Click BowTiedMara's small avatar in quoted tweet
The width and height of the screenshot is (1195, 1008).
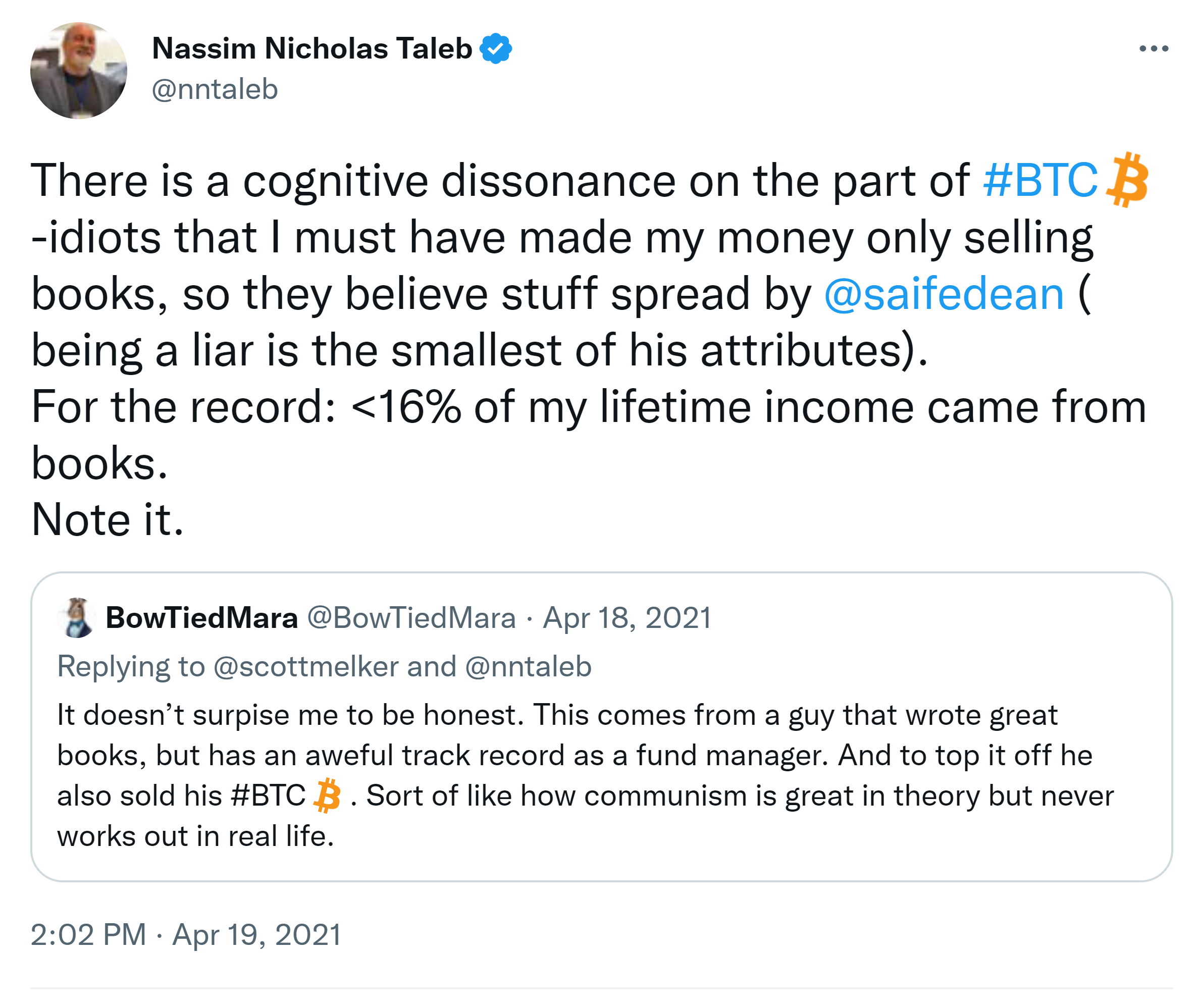point(77,618)
